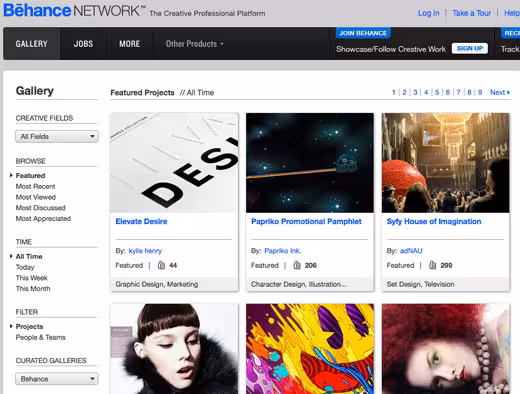Image resolution: width=520 pixels, height=394 pixels.
Task: Select Most Viewed in Browse list
Action: click(x=36, y=197)
